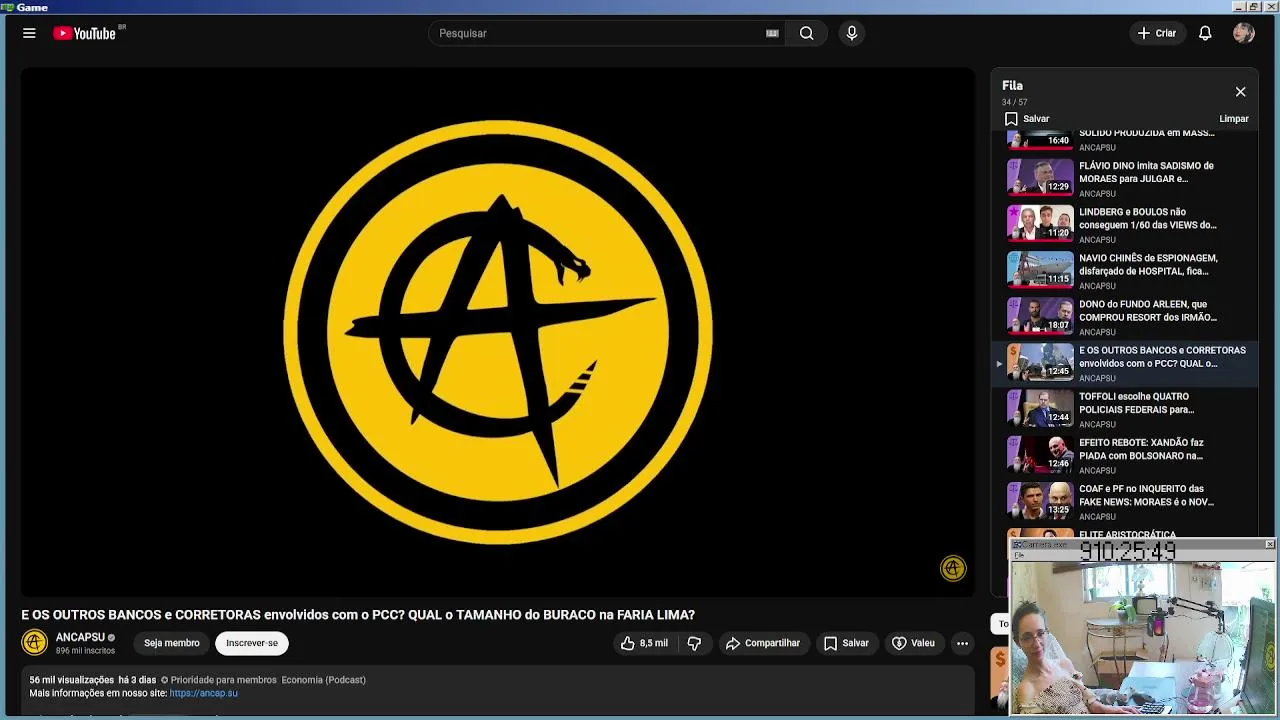
Task: Dislike the video with thumbs-down
Action: pyautogui.click(x=694, y=643)
